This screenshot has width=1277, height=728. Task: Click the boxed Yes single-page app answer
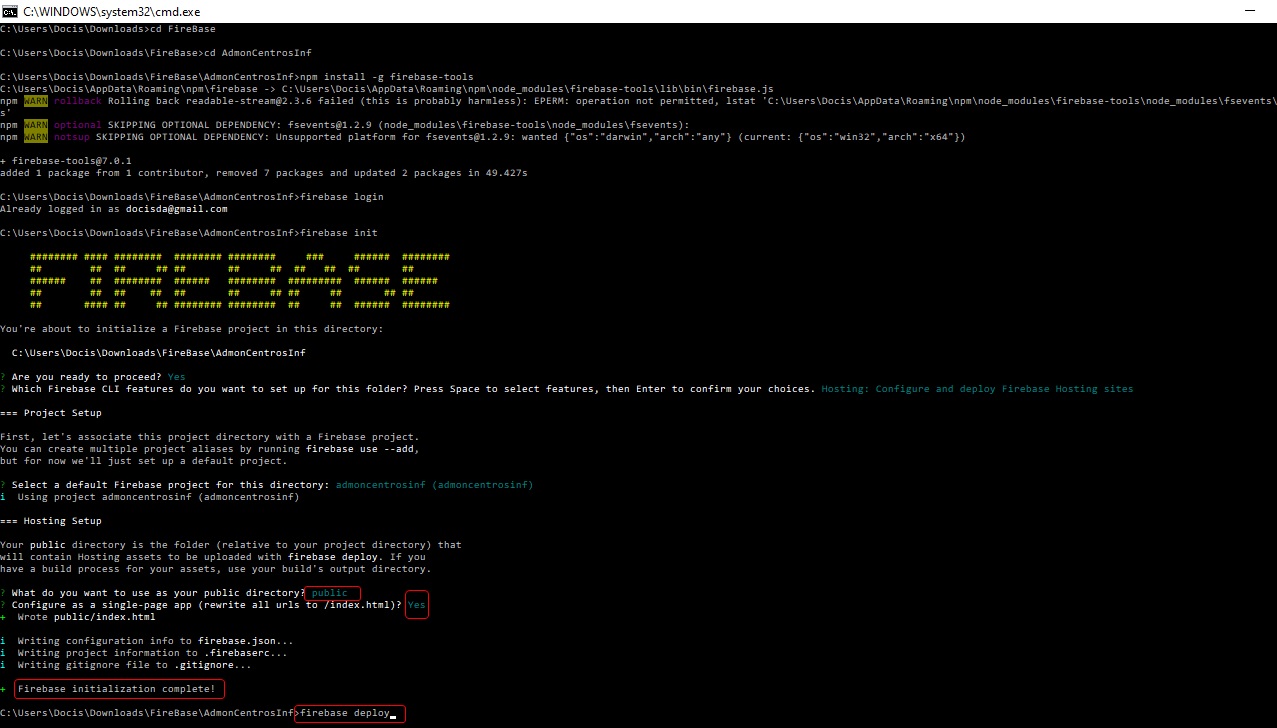tap(416, 605)
